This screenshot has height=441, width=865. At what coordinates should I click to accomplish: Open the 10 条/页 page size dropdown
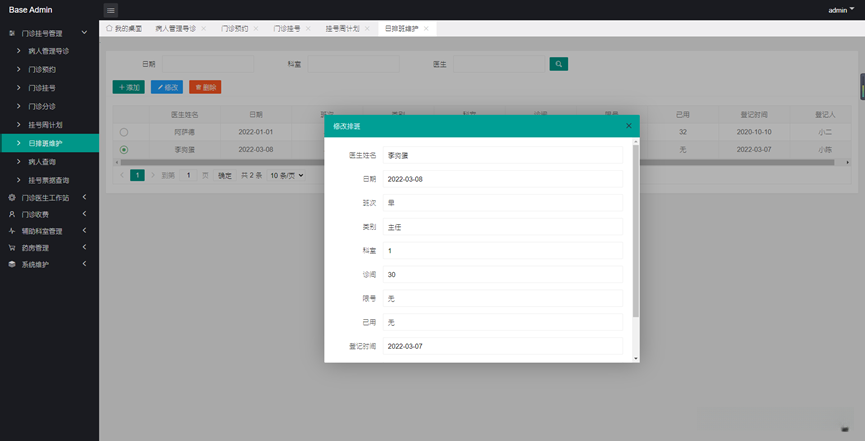click(x=286, y=175)
